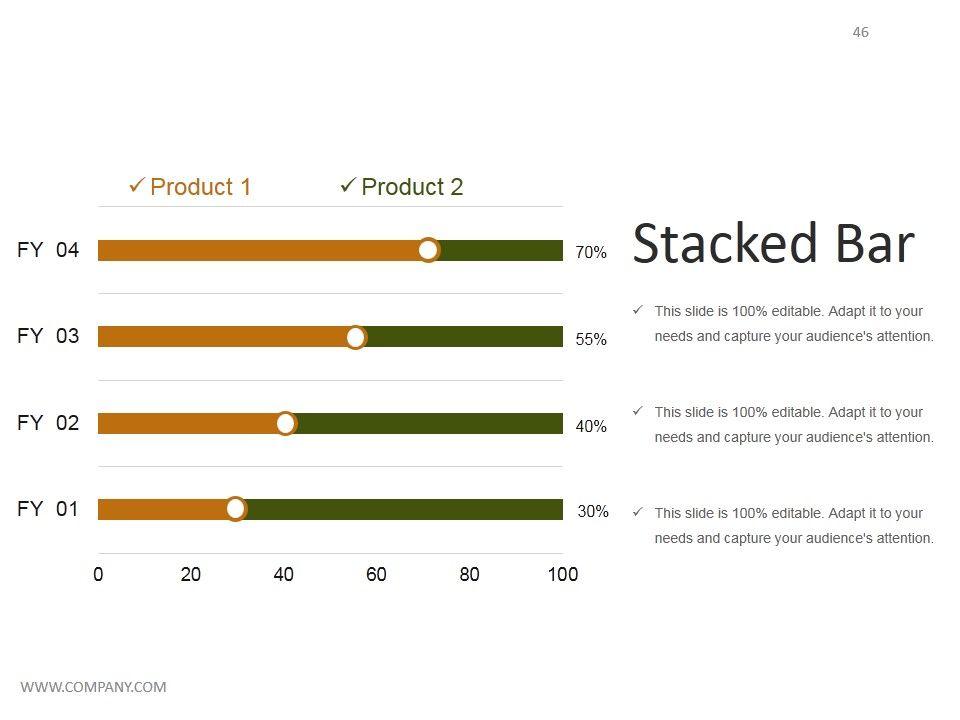
Task: Select the Stacked Bar title text
Action: coord(773,244)
